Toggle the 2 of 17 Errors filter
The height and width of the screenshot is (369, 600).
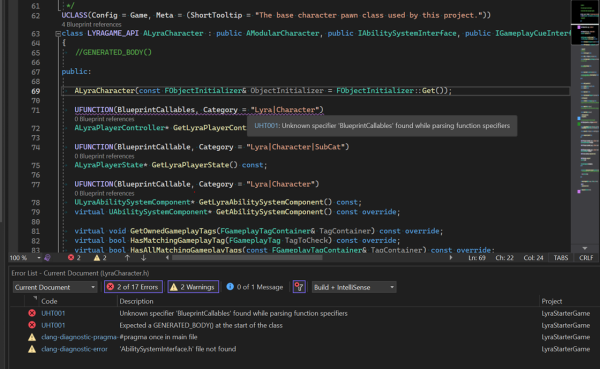click(133, 287)
